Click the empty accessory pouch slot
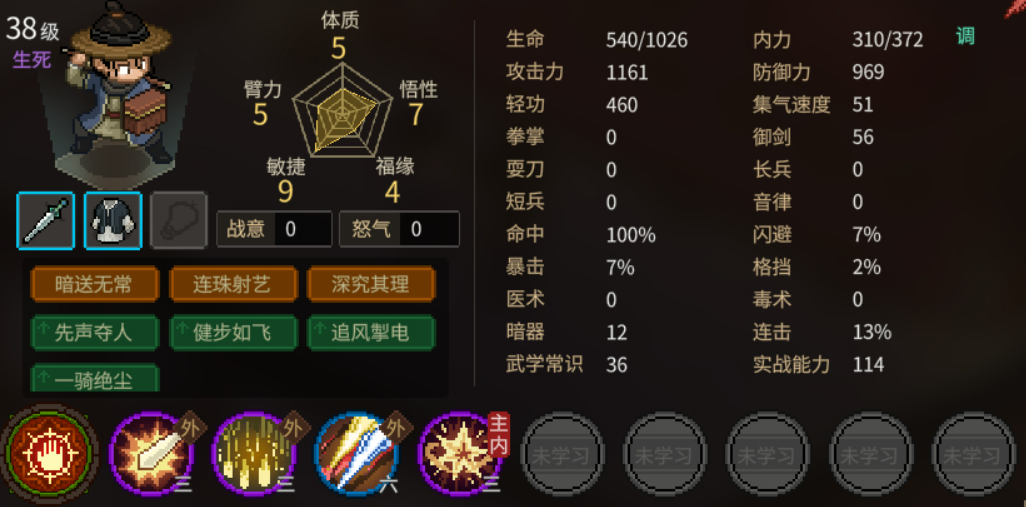 pyautogui.click(x=179, y=221)
